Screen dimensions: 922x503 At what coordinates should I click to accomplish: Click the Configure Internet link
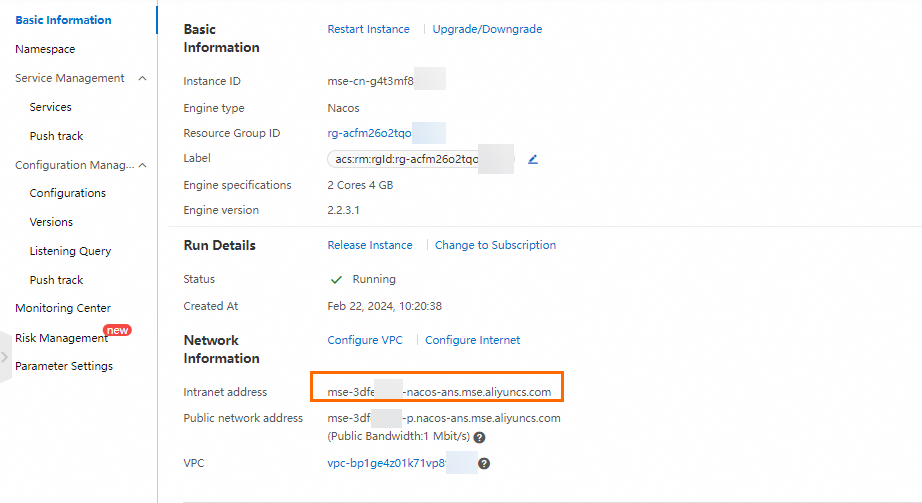(472, 340)
